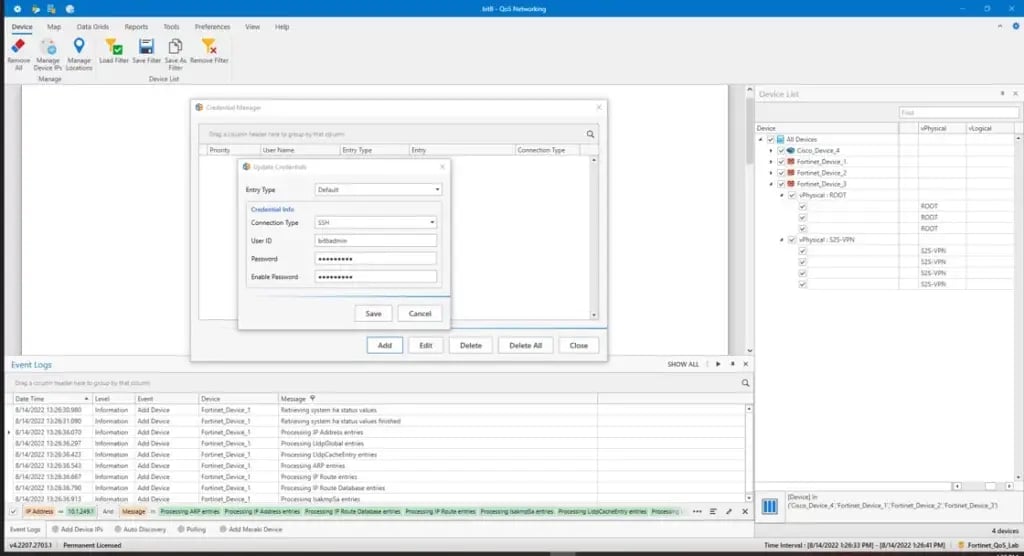
Task: Toggle the All Devices checkbox
Action: [x=769, y=139]
